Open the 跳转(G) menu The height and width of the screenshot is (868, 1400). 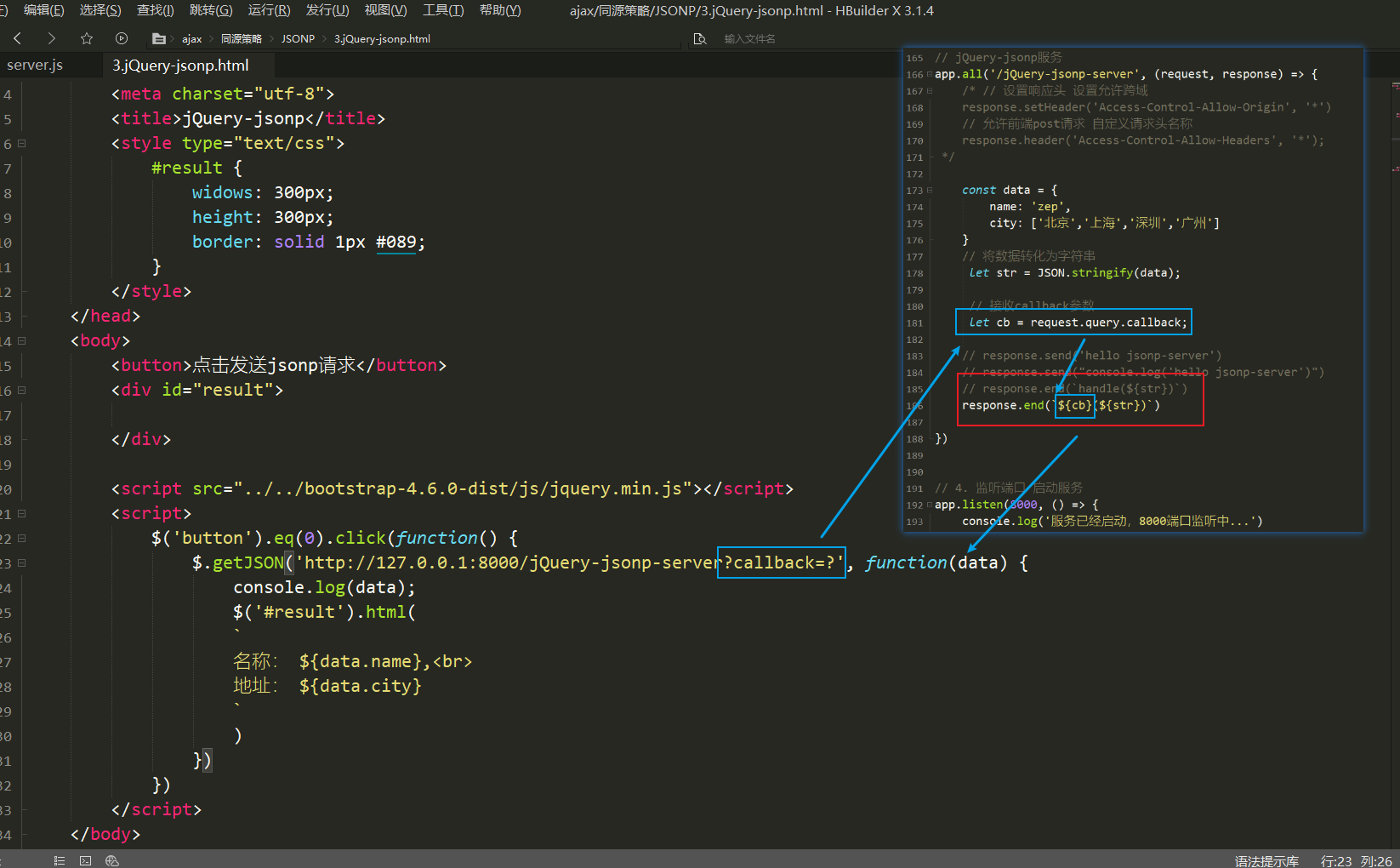[211, 10]
